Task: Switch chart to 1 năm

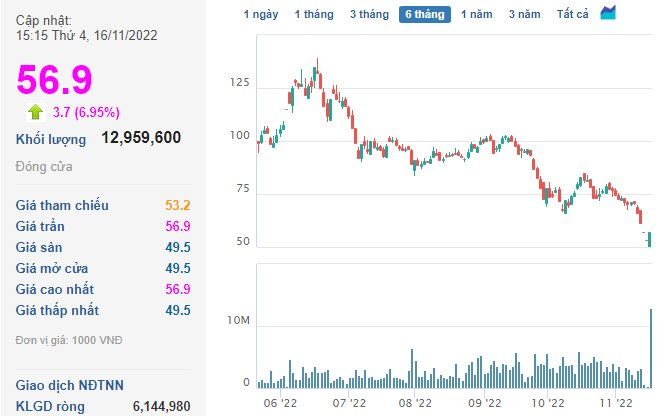Action: pyautogui.click(x=476, y=14)
